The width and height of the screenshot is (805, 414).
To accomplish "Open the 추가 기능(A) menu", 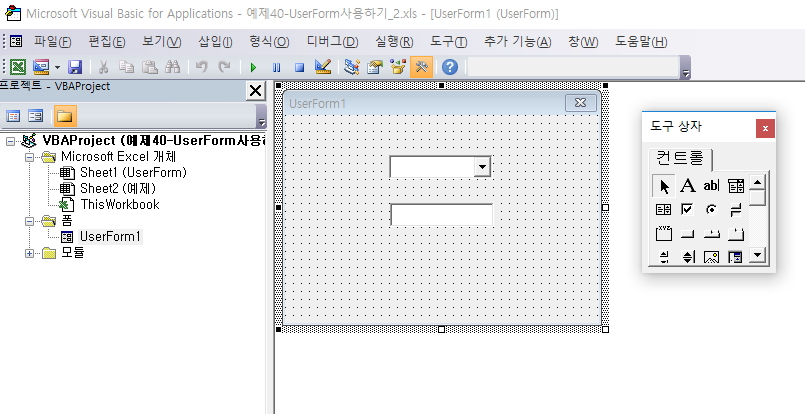I will click(518, 42).
